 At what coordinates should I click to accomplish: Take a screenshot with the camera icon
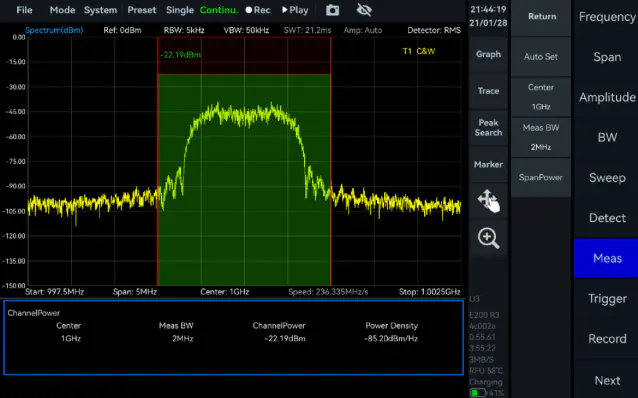332,10
